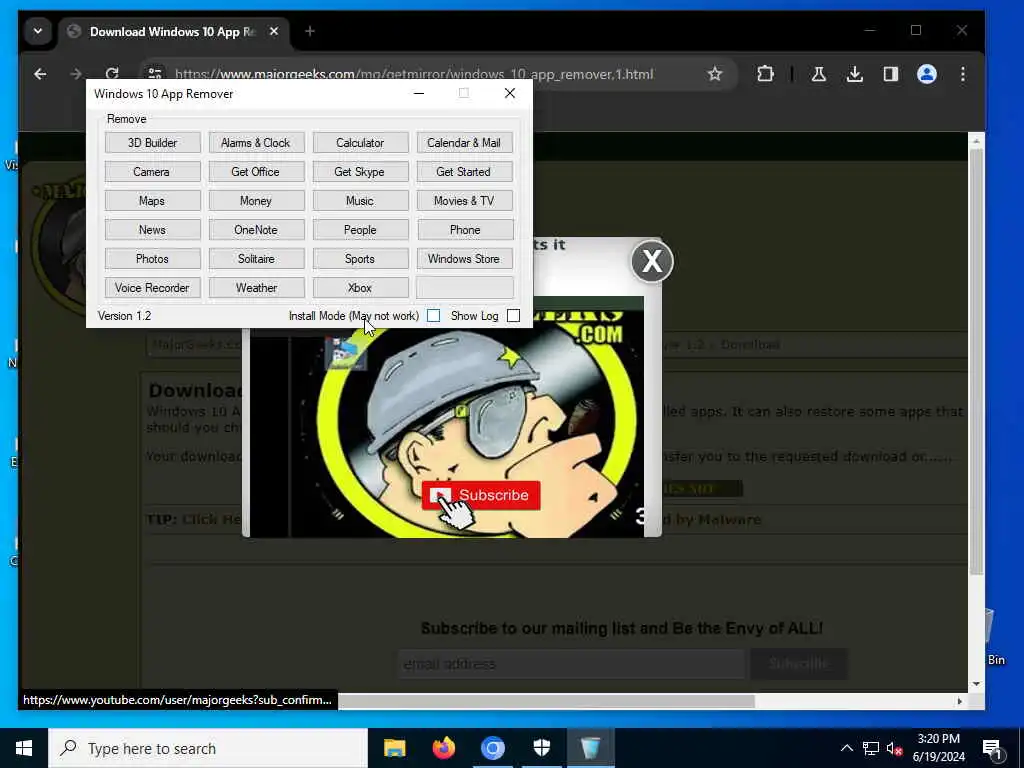Open File Explorer from taskbar
1024x768 pixels.
tap(394, 748)
